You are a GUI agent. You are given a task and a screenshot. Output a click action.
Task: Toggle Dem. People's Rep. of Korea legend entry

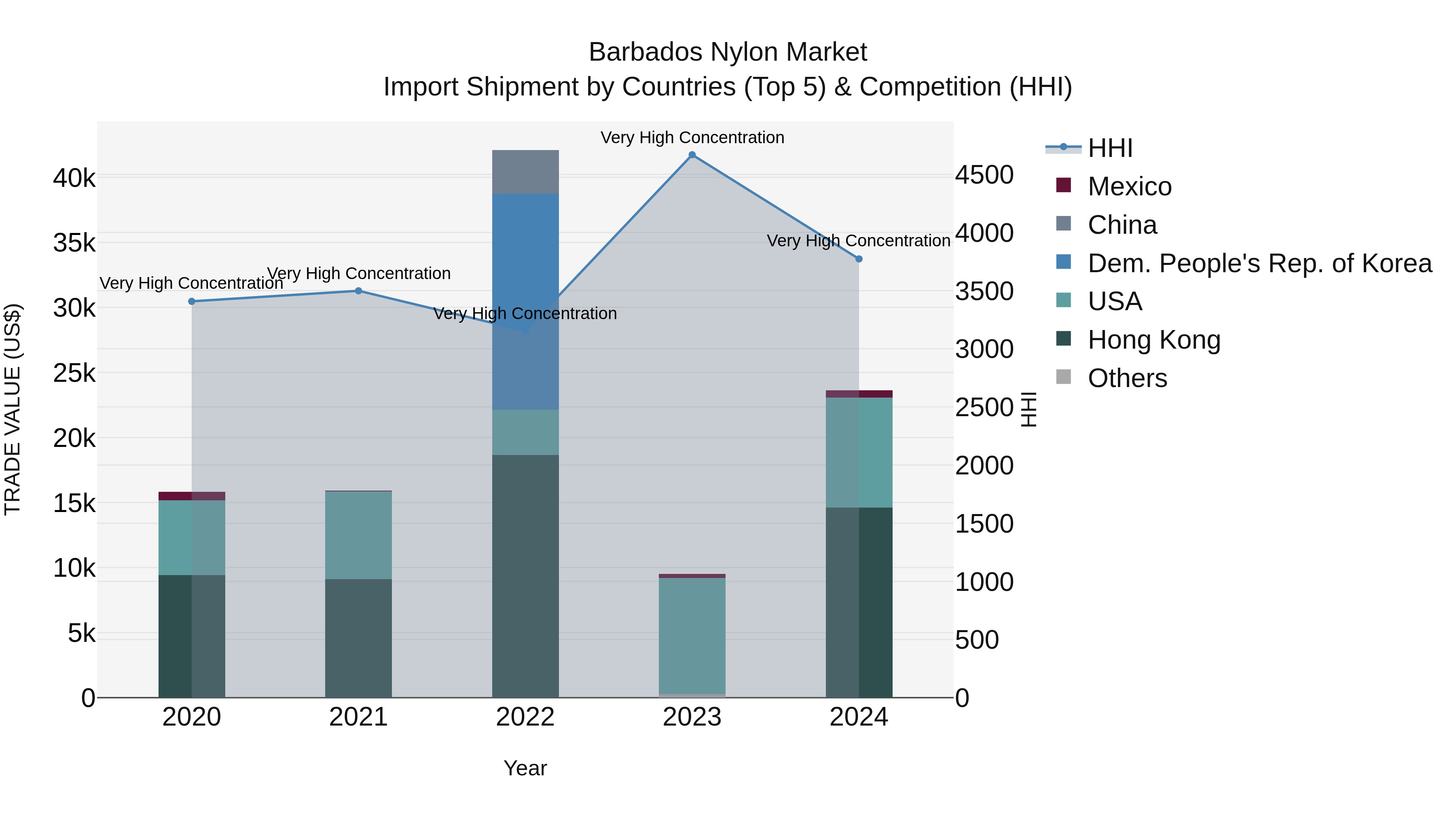click(x=1244, y=263)
